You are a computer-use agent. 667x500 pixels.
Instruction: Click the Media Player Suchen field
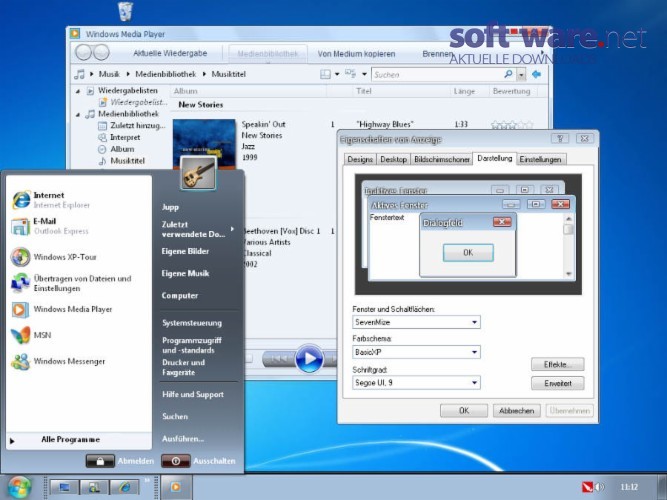point(437,75)
